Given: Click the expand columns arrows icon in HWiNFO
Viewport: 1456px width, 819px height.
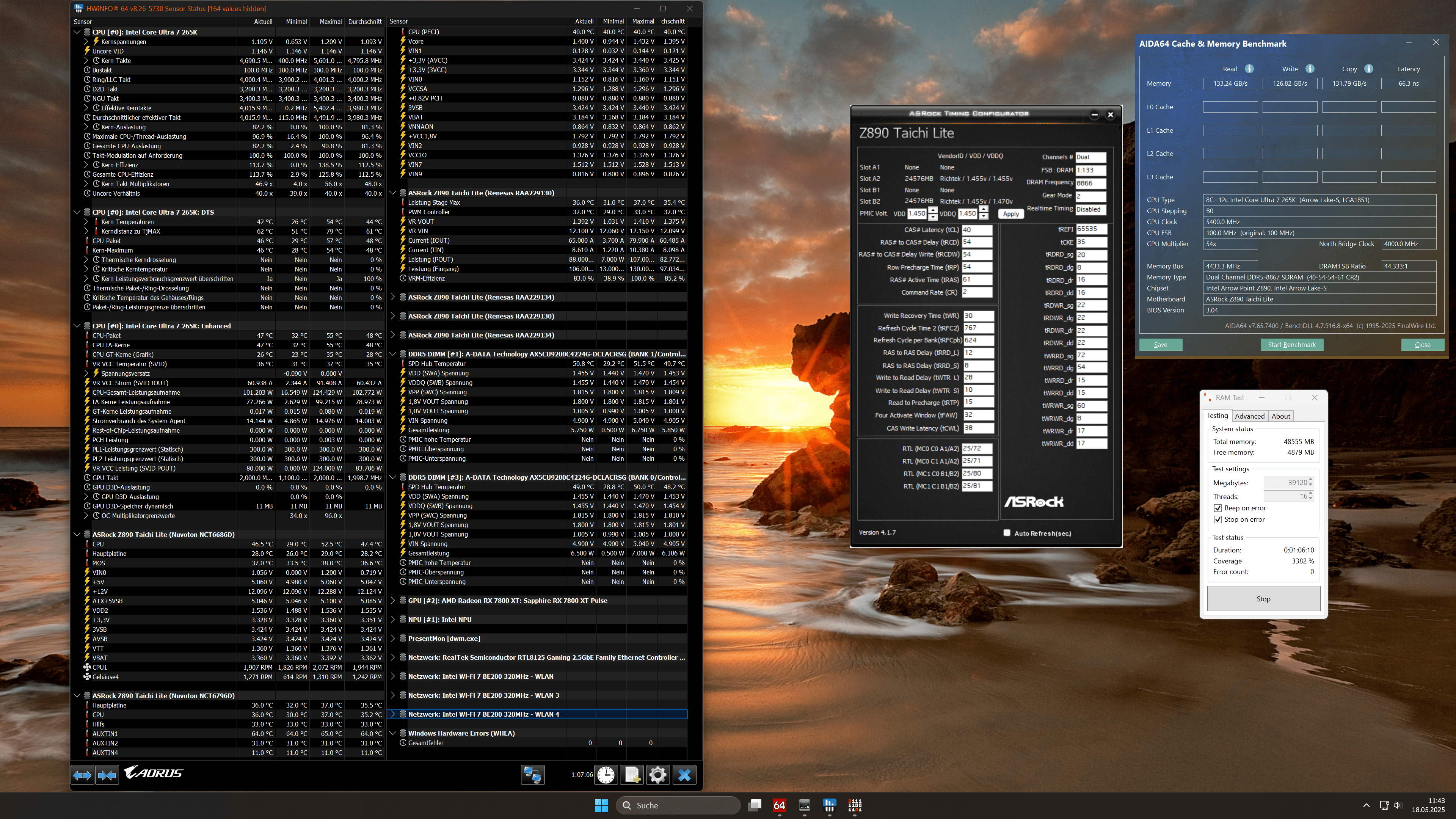Looking at the screenshot, I should point(83,775).
